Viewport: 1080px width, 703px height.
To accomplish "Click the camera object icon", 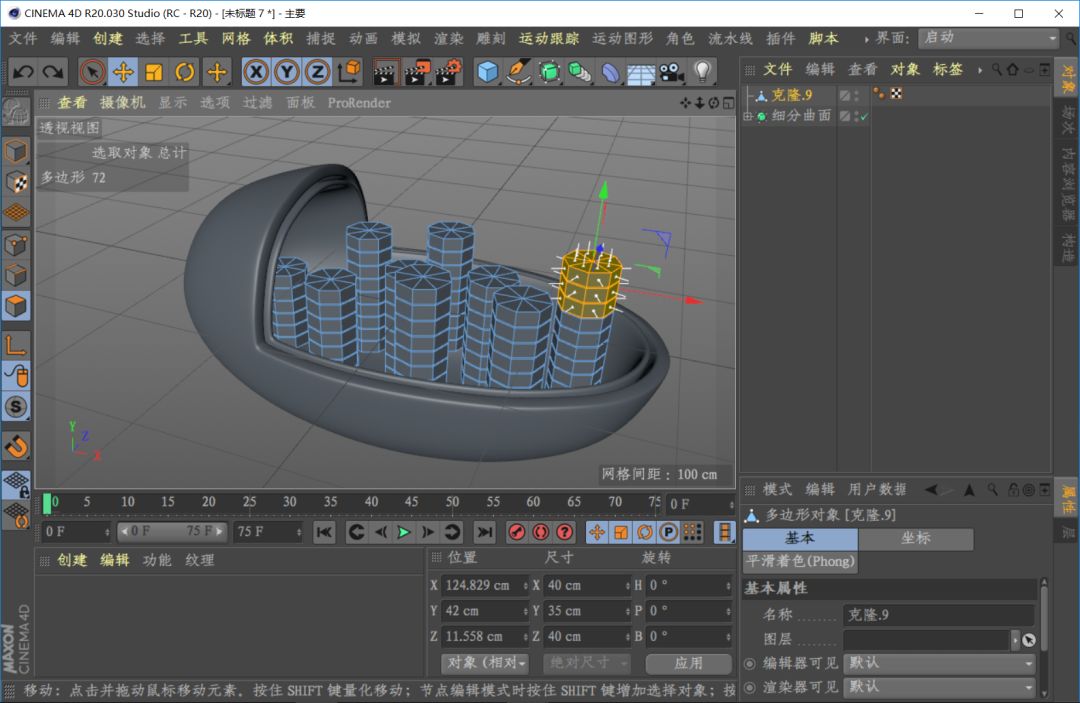I will (671, 72).
